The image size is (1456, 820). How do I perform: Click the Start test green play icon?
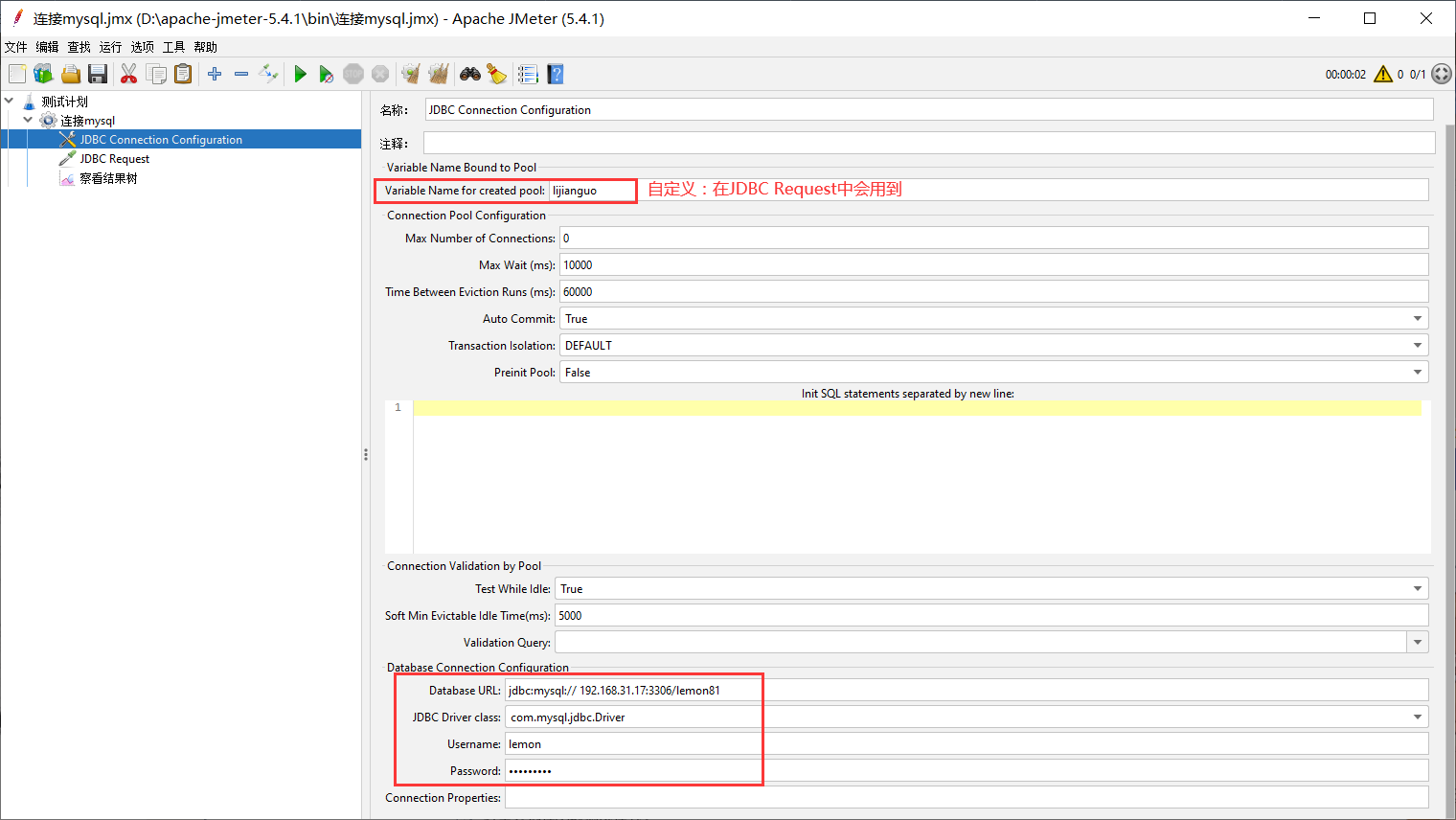[300, 75]
